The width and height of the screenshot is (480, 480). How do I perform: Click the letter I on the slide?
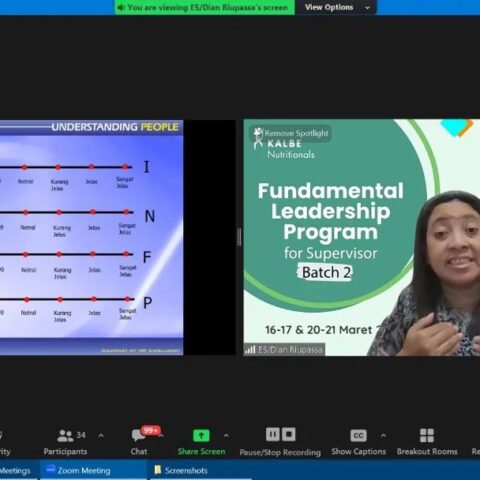click(x=147, y=167)
